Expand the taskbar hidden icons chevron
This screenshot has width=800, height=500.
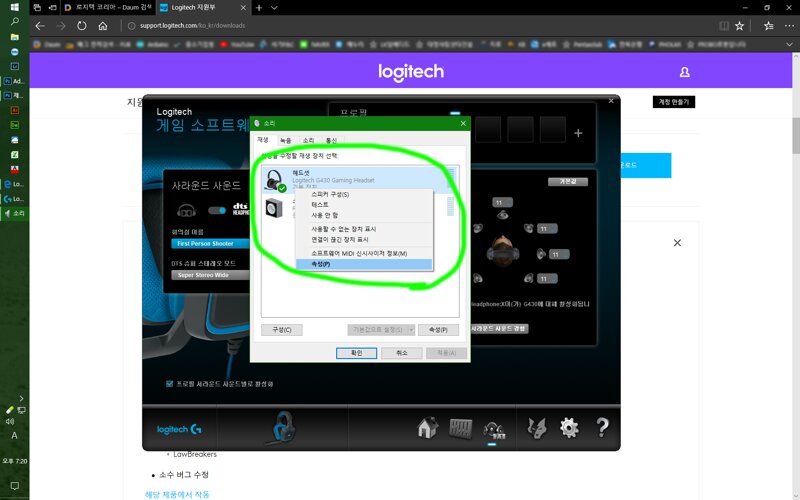(21, 398)
